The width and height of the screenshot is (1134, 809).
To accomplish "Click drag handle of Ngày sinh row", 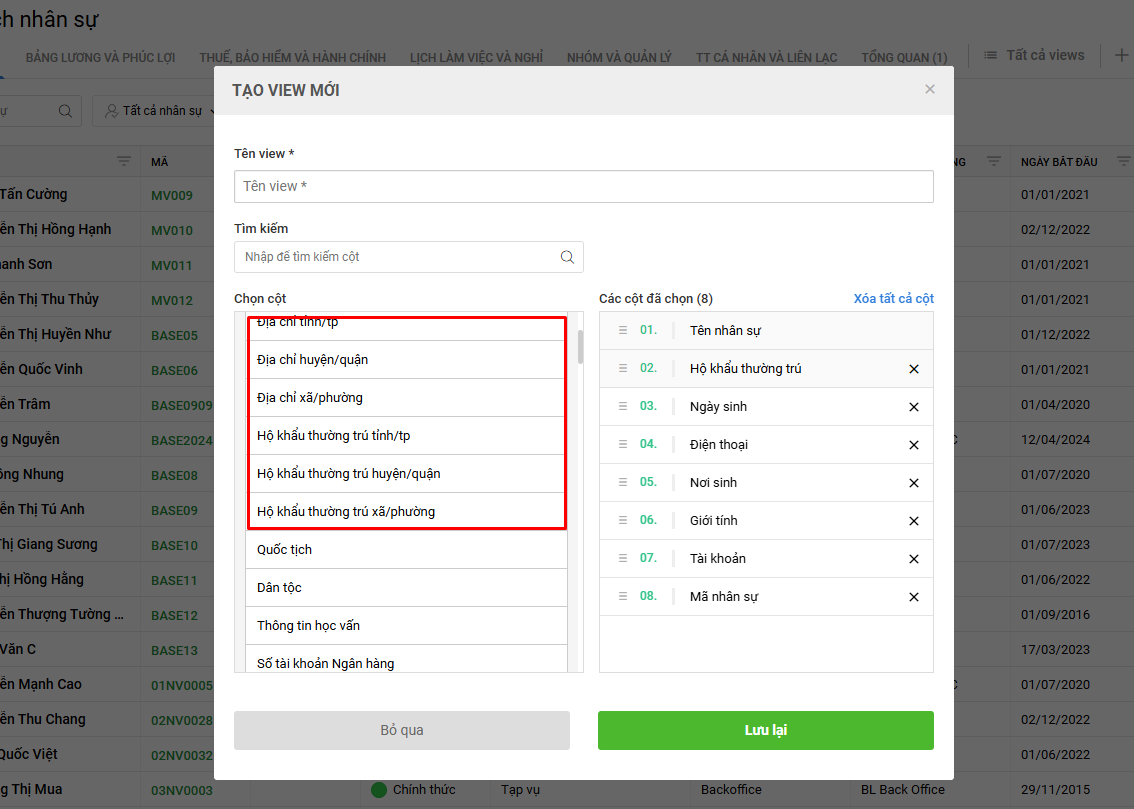I will [x=623, y=406].
